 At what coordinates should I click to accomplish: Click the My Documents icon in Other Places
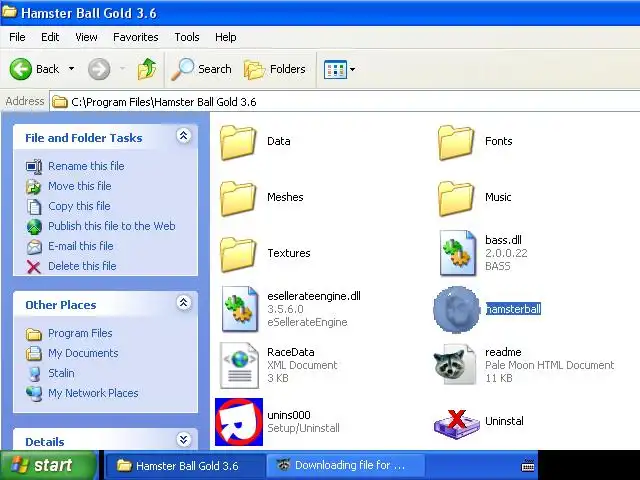34,353
